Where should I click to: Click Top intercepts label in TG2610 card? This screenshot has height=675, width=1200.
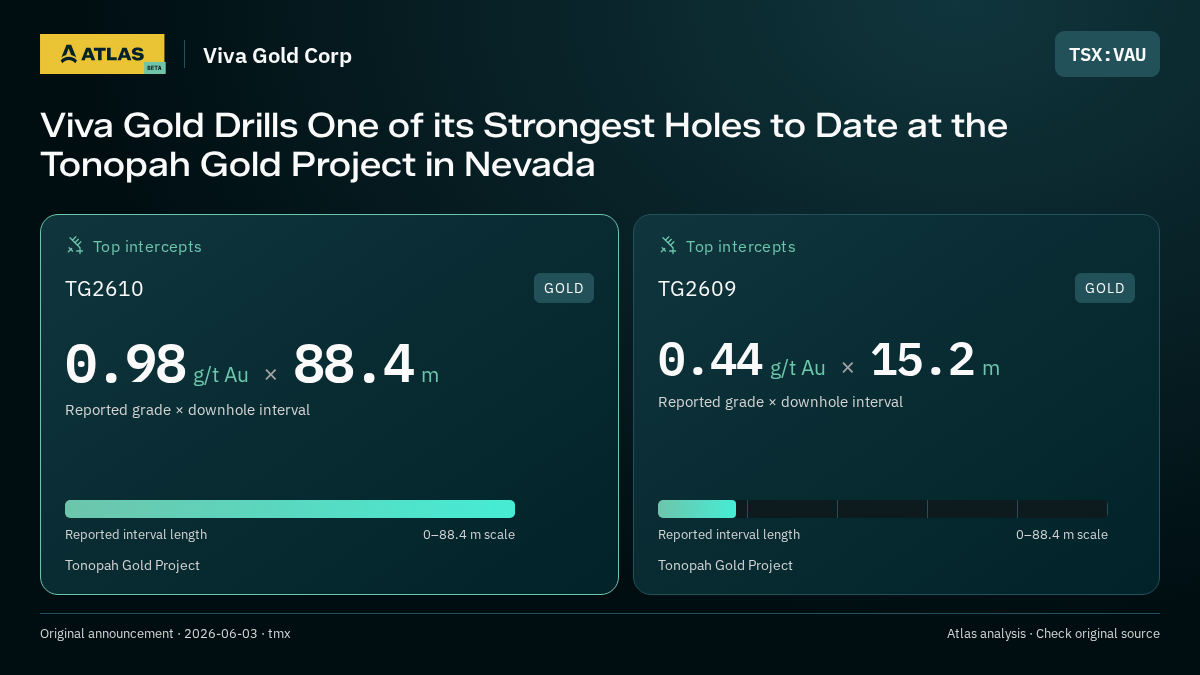(147, 246)
